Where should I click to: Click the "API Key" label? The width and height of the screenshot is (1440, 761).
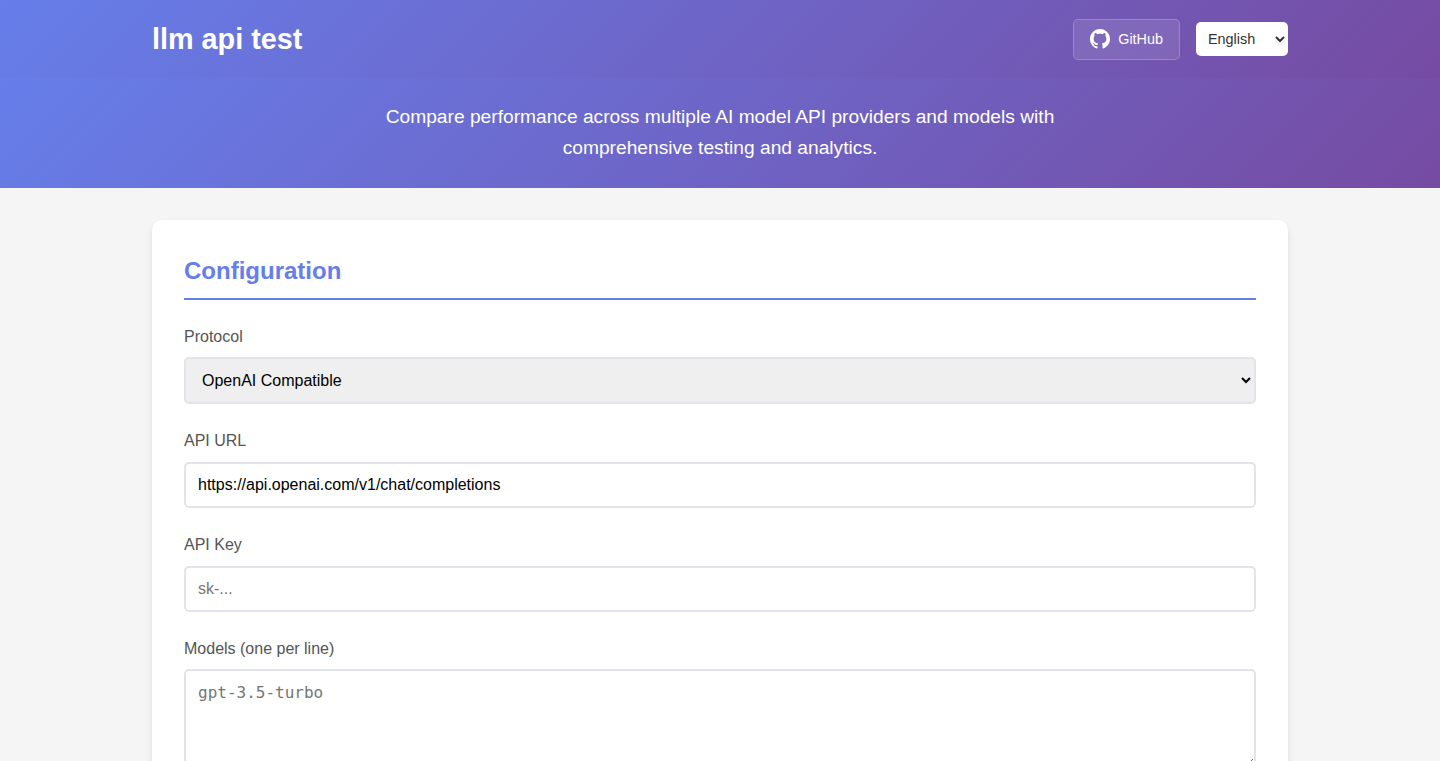click(213, 544)
